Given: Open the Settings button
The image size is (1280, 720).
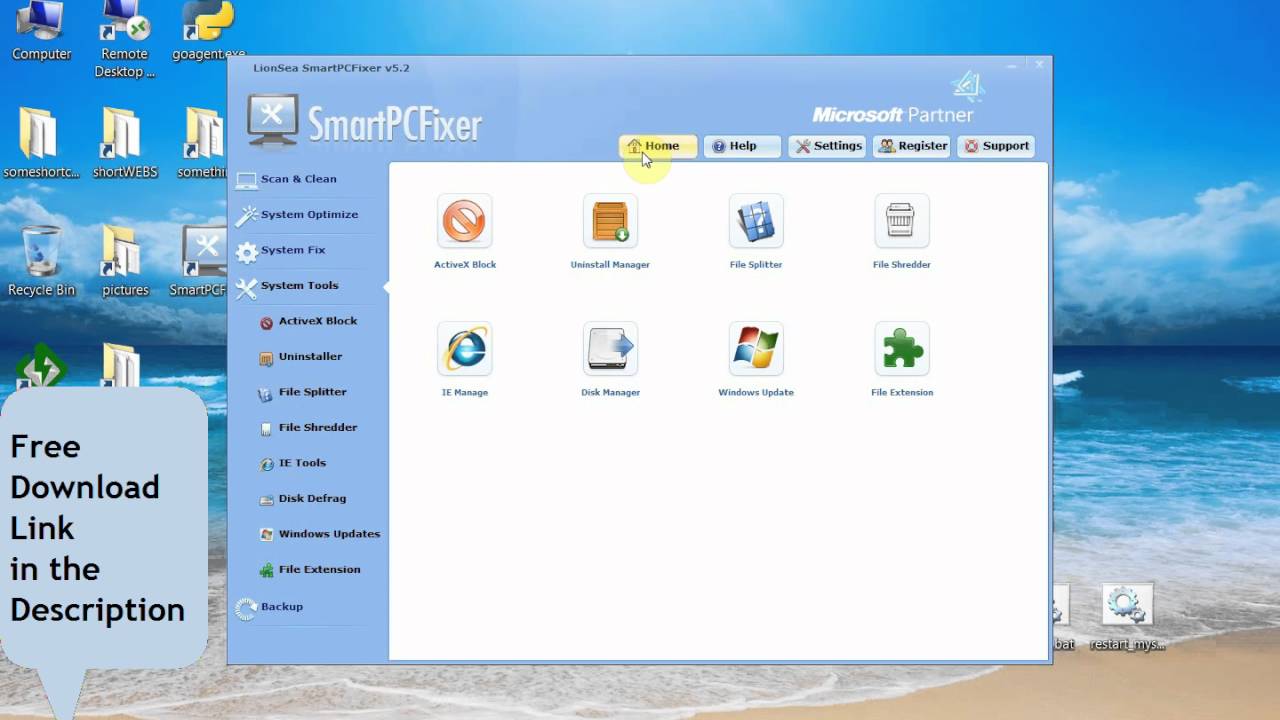Looking at the screenshot, I should click(827, 146).
